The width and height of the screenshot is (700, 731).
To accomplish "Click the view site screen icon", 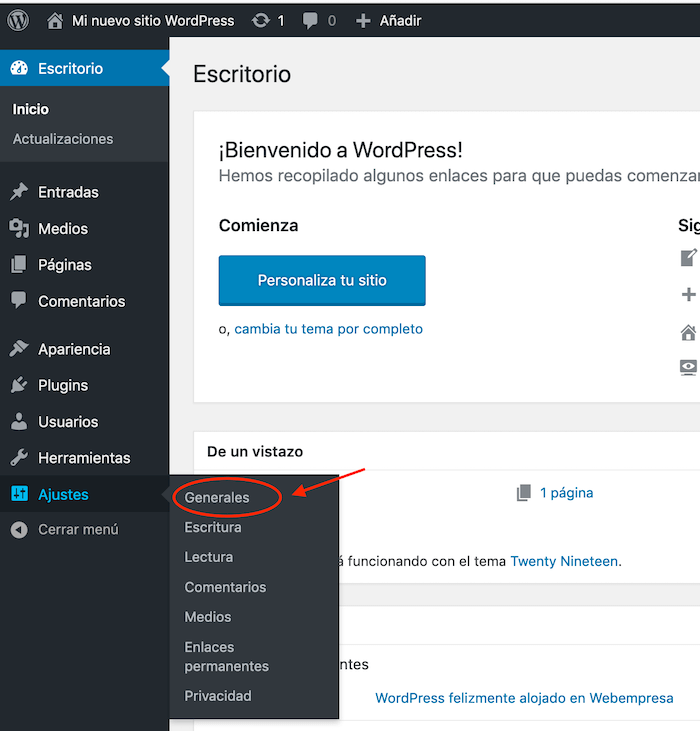I will (688, 368).
